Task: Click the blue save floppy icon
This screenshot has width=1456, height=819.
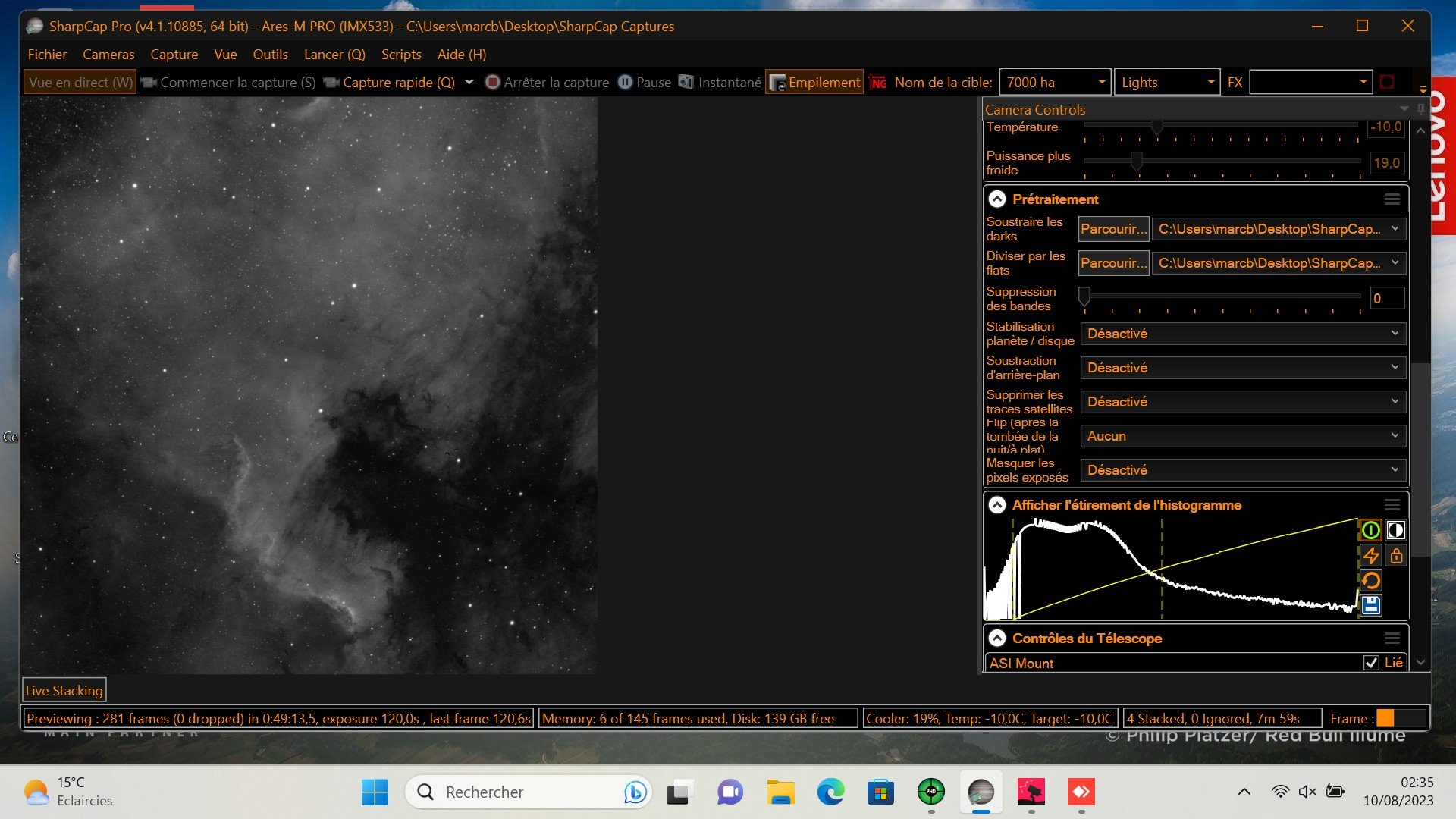Action: pos(1370,605)
